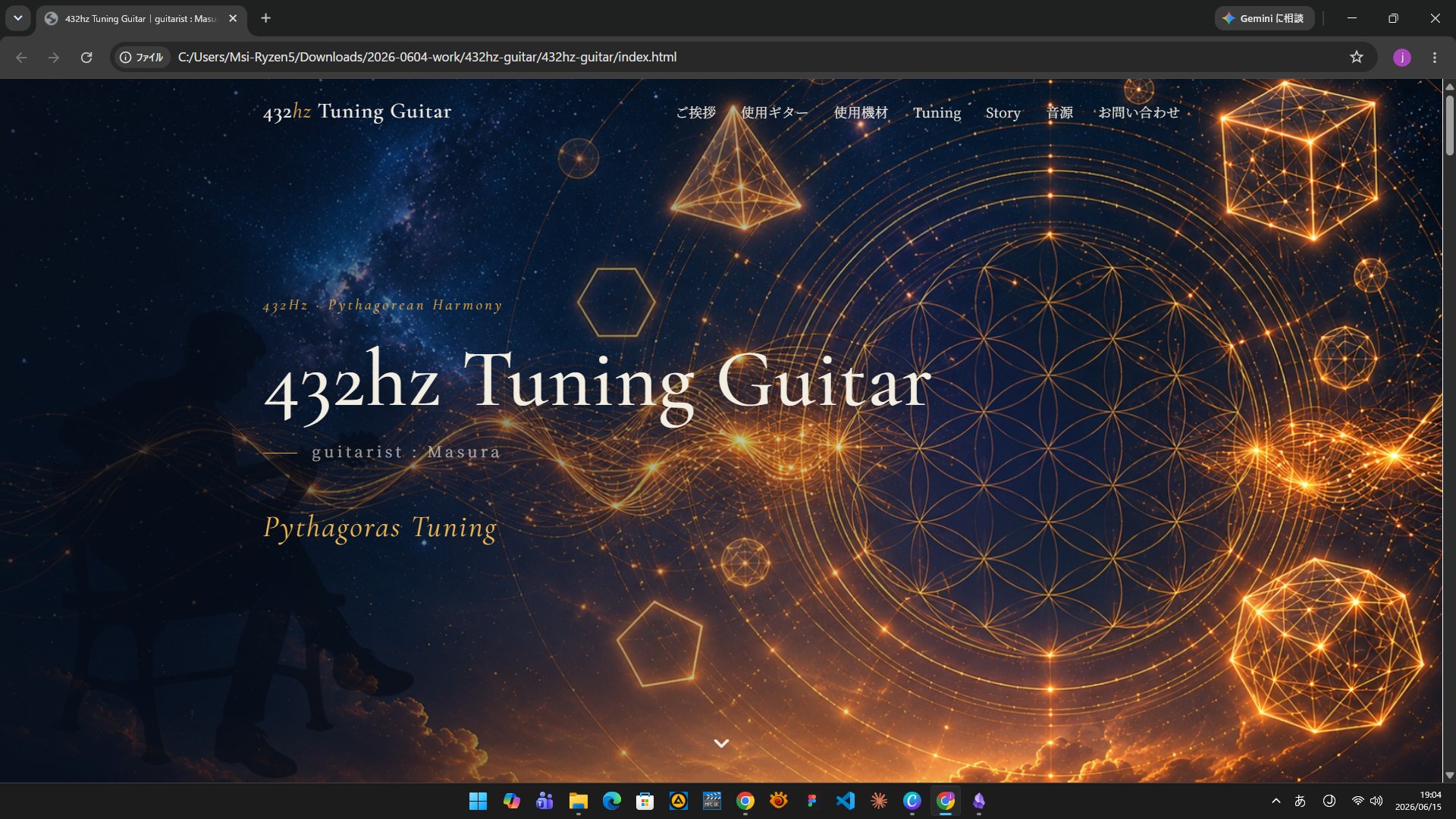1456x840 pixels.
Task: Open Microsoft Store from the taskbar
Action: coord(645,801)
